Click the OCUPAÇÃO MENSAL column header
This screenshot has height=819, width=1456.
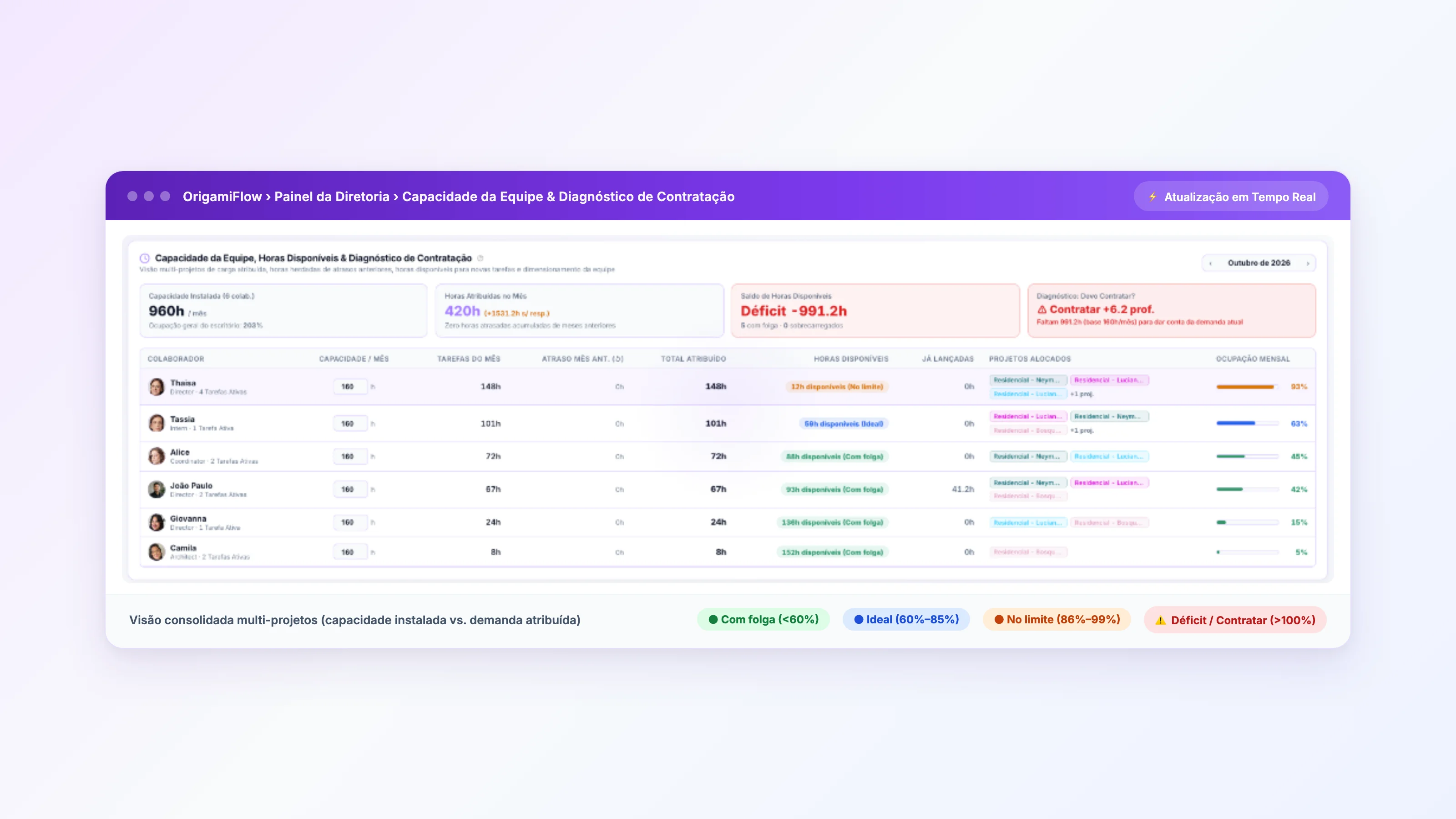(x=1253, y=359)
